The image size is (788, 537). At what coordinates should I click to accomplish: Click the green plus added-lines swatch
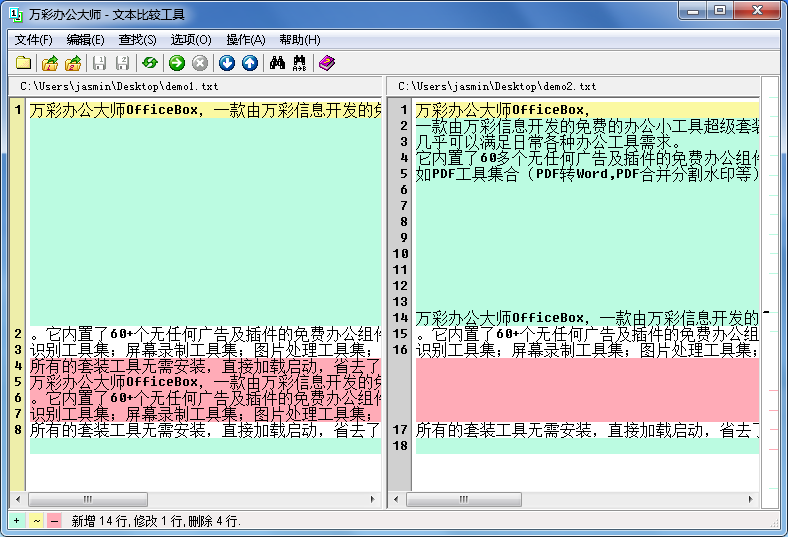(17, 521)
